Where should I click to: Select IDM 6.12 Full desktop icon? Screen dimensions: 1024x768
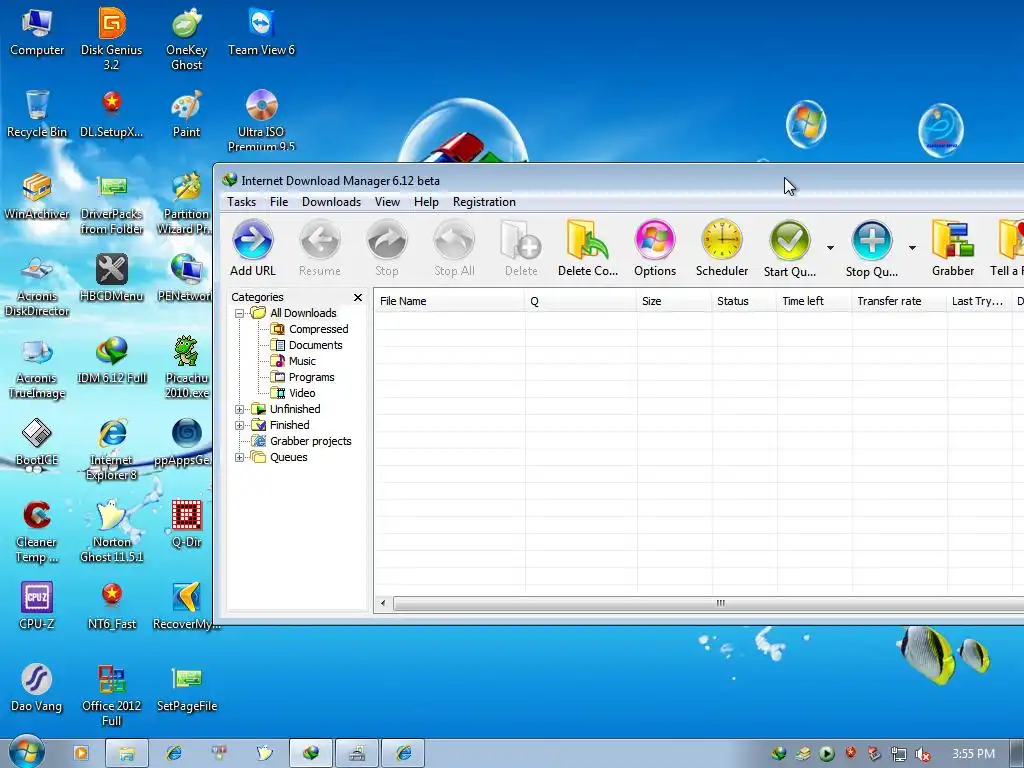(112, 360)
